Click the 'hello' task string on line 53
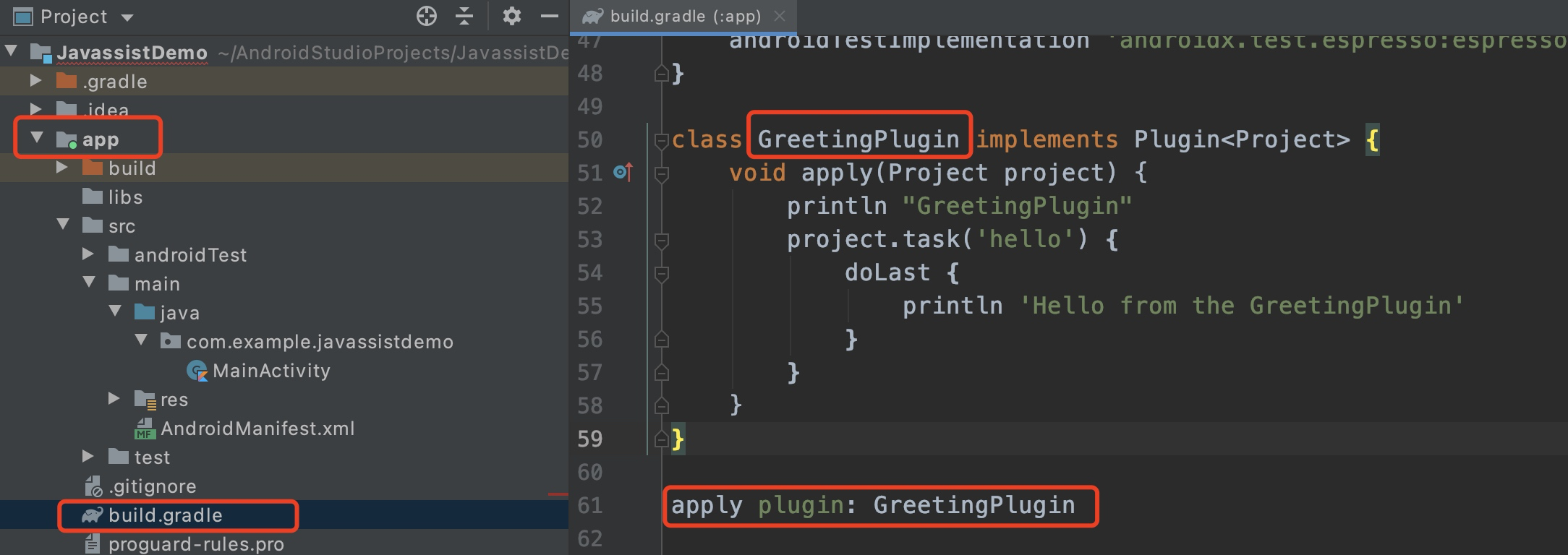 (x=1025, y=239)
